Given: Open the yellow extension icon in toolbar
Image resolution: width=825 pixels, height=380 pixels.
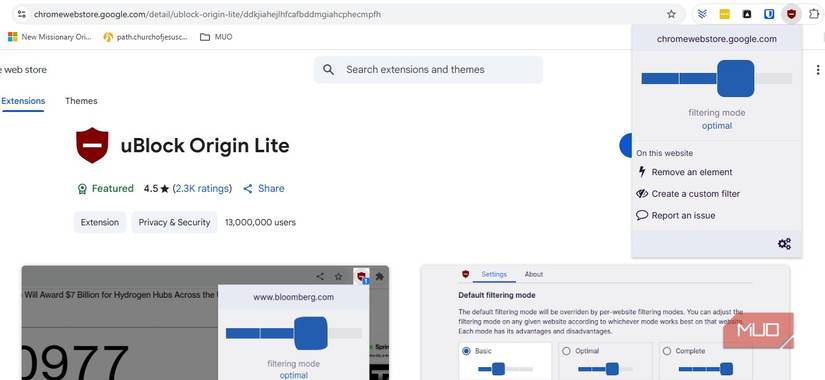Looking at the screenshot, I should 725,14.
